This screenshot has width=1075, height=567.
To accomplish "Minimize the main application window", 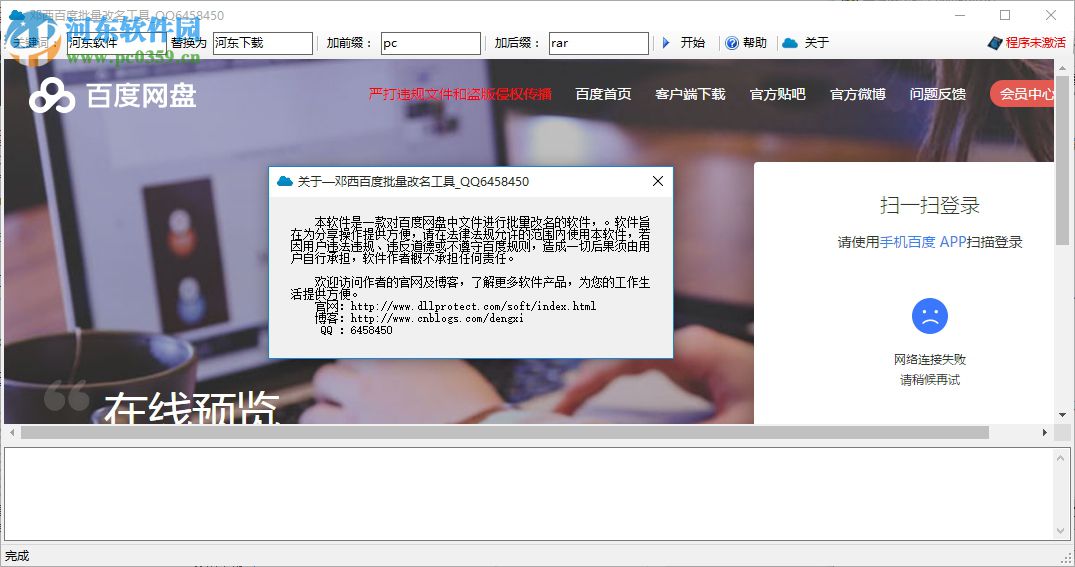I will tap(960, 15).
